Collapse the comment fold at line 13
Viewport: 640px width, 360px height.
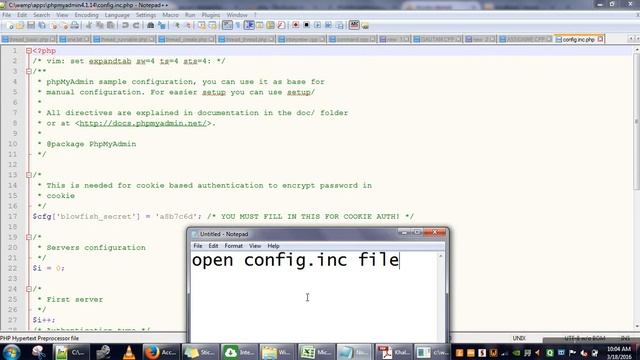point(29,175)
